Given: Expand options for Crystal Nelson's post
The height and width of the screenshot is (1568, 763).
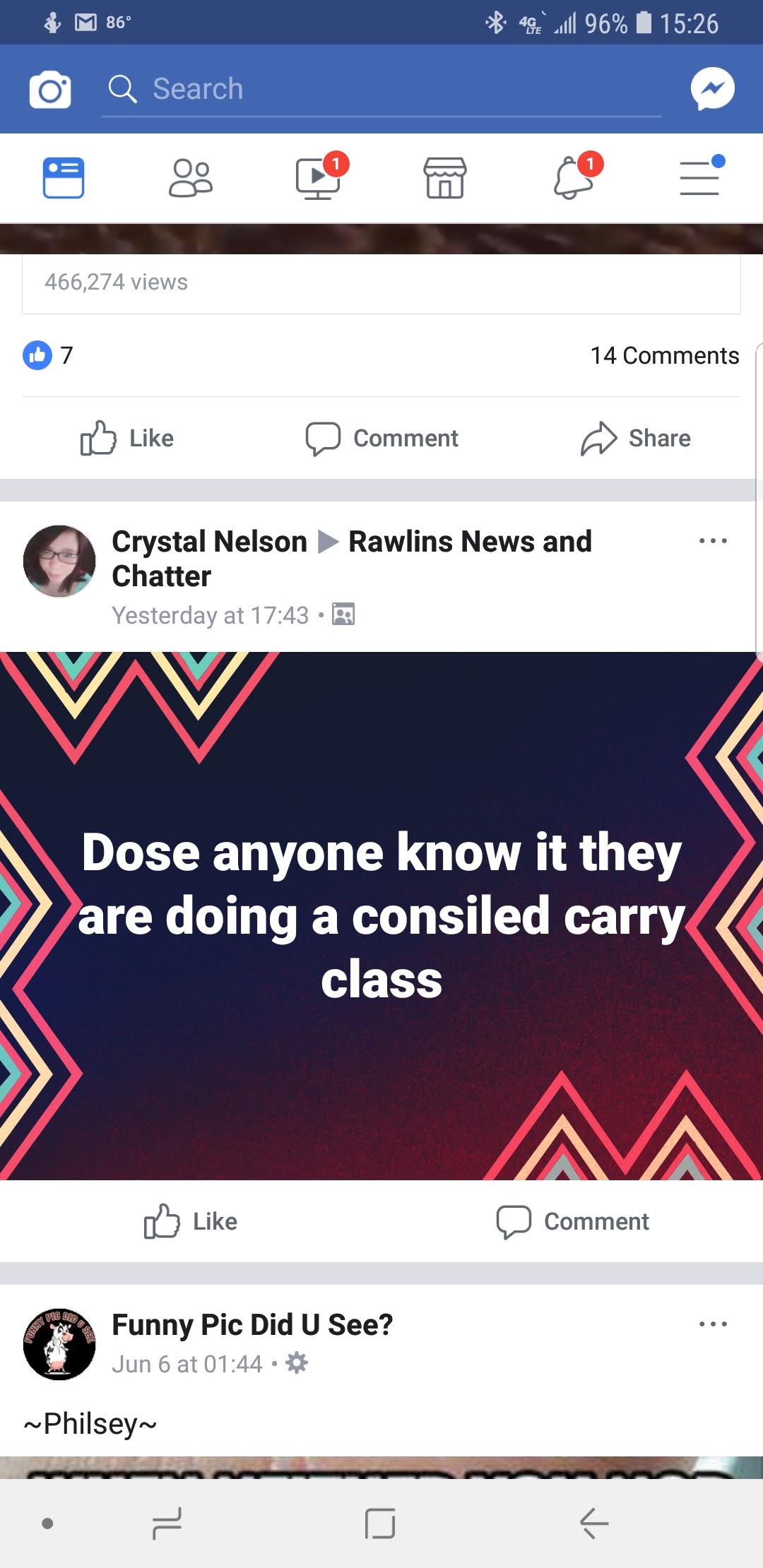Looking at the screenshot, I should [713, 541].
